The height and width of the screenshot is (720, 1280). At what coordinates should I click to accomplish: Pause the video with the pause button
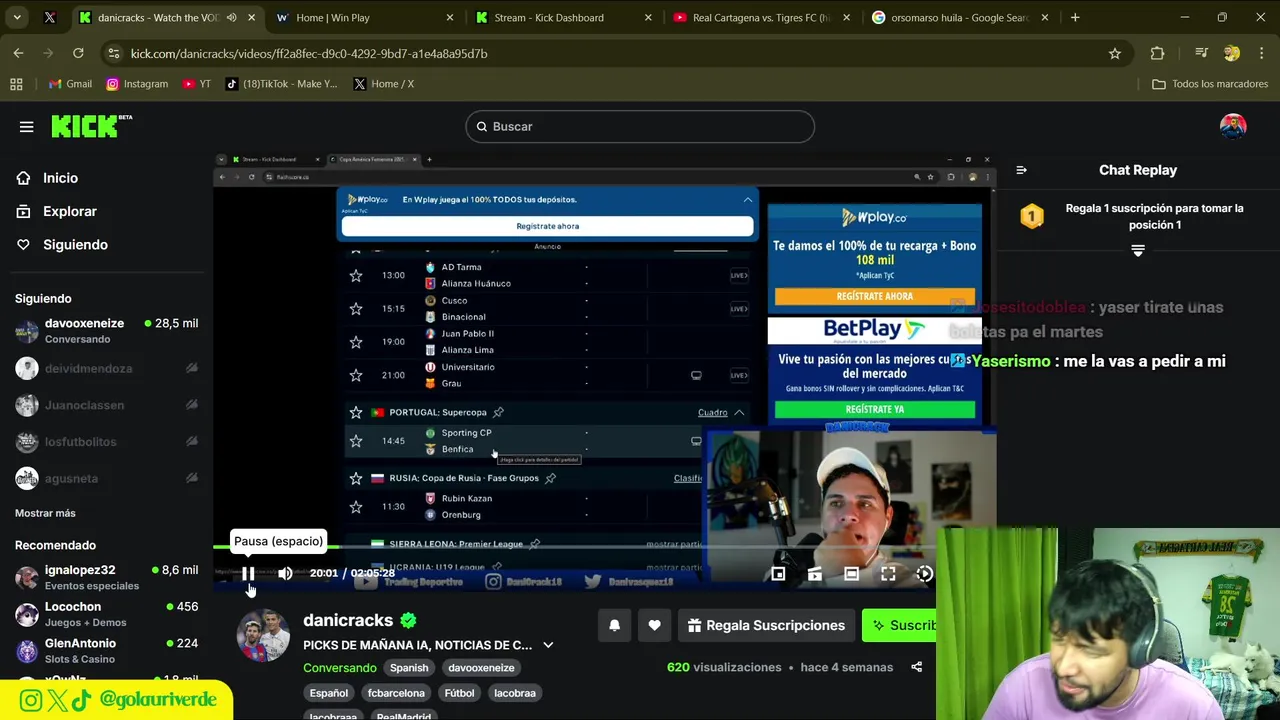coord(248,573)
